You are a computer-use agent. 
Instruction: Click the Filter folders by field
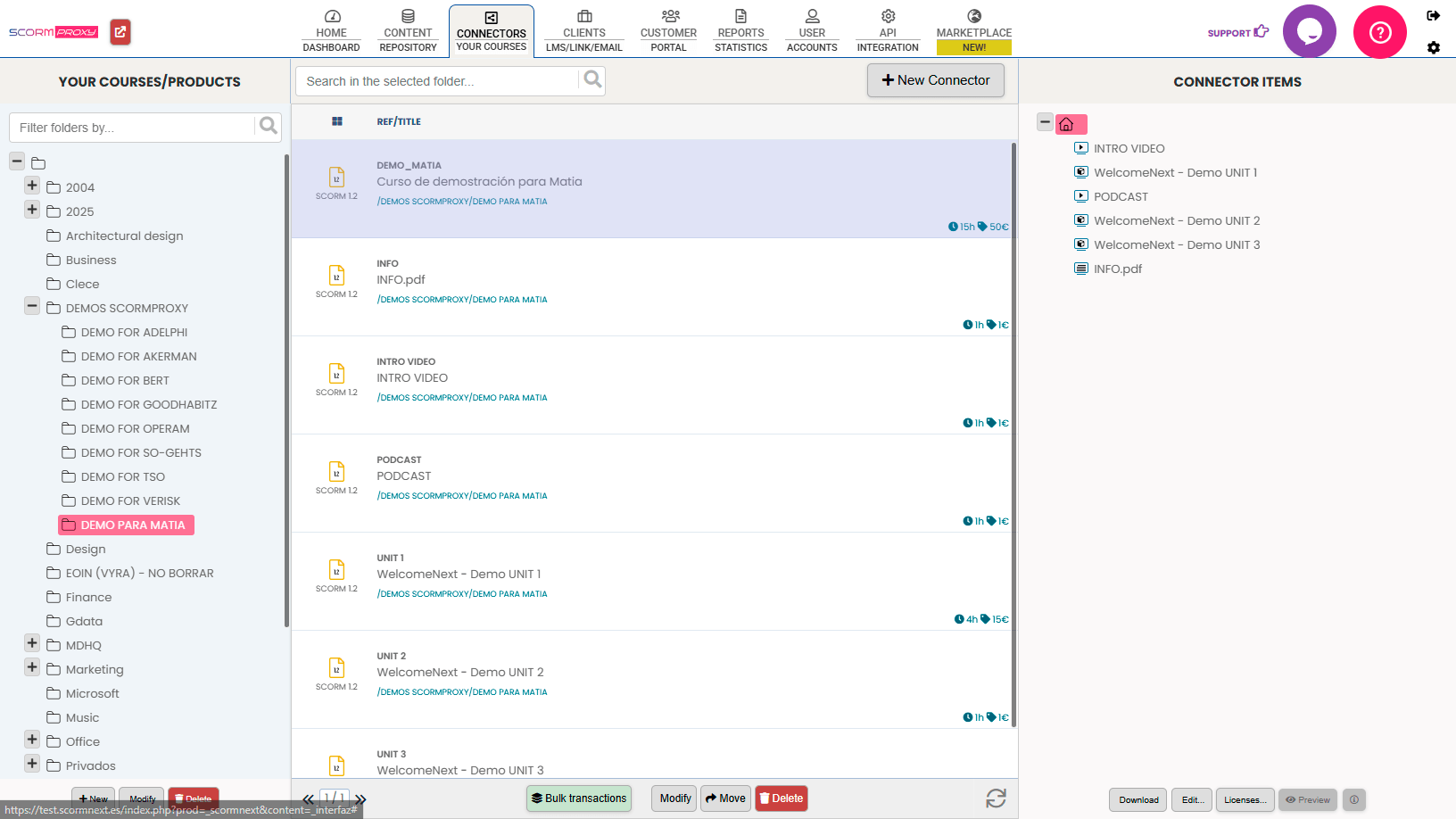[x=132, y=128]
